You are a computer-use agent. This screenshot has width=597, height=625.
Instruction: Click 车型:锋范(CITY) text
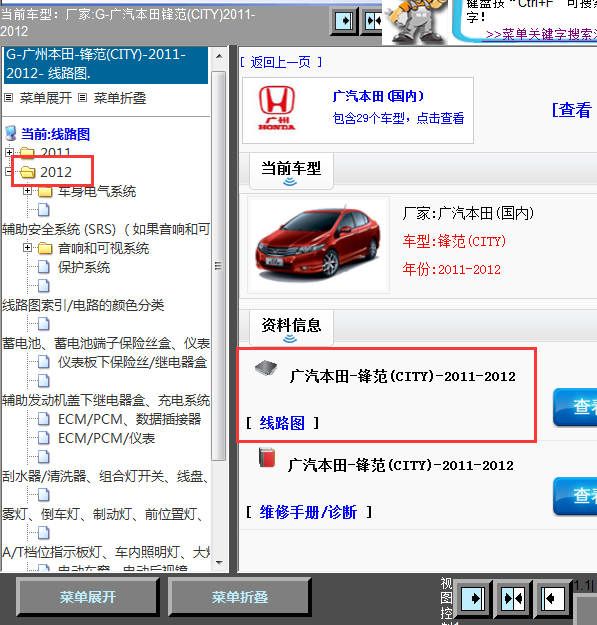[x=454, y=242]
